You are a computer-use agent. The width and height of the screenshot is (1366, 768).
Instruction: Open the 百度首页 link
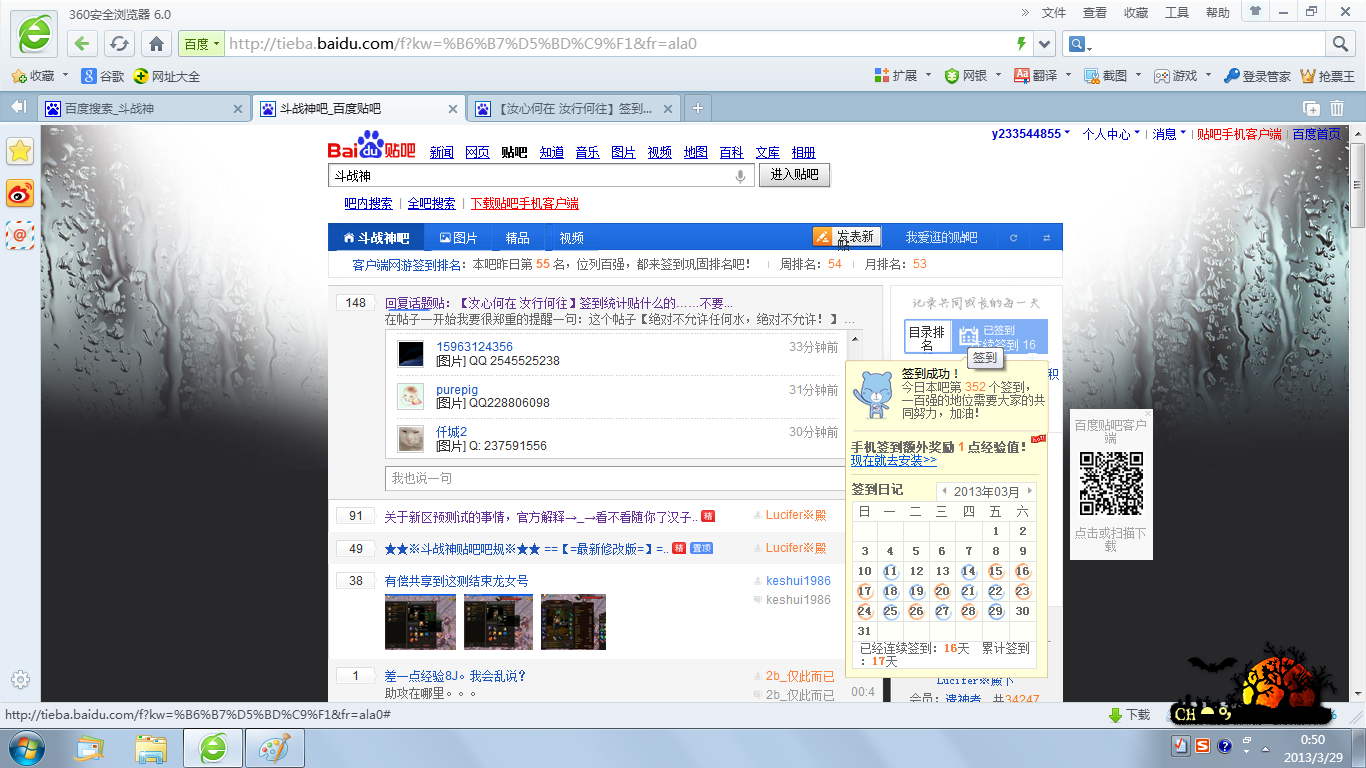(x=1316, y=134)
